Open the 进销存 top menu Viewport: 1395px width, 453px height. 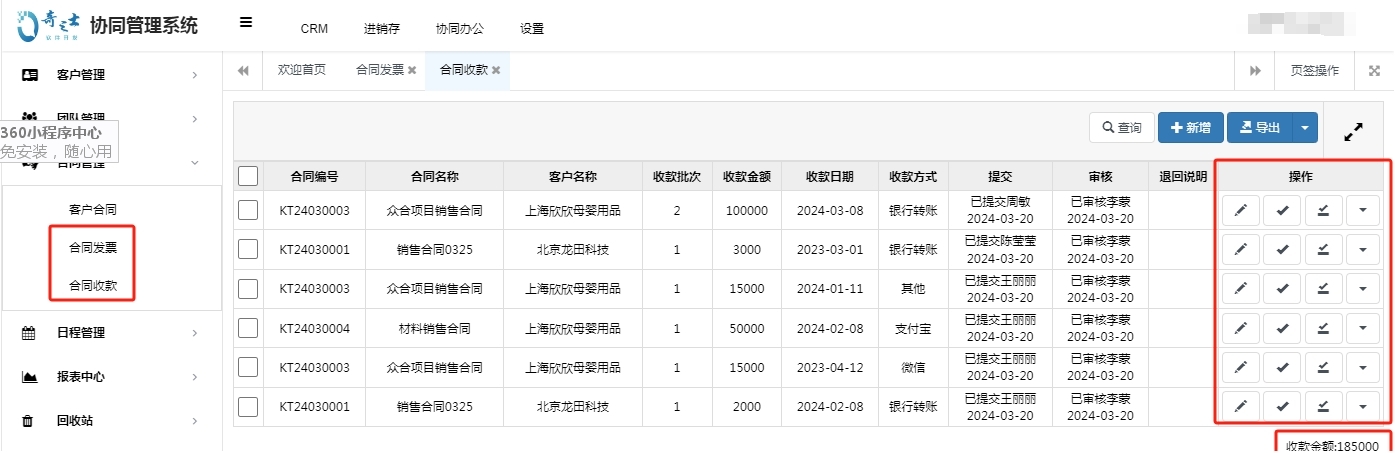381,29
